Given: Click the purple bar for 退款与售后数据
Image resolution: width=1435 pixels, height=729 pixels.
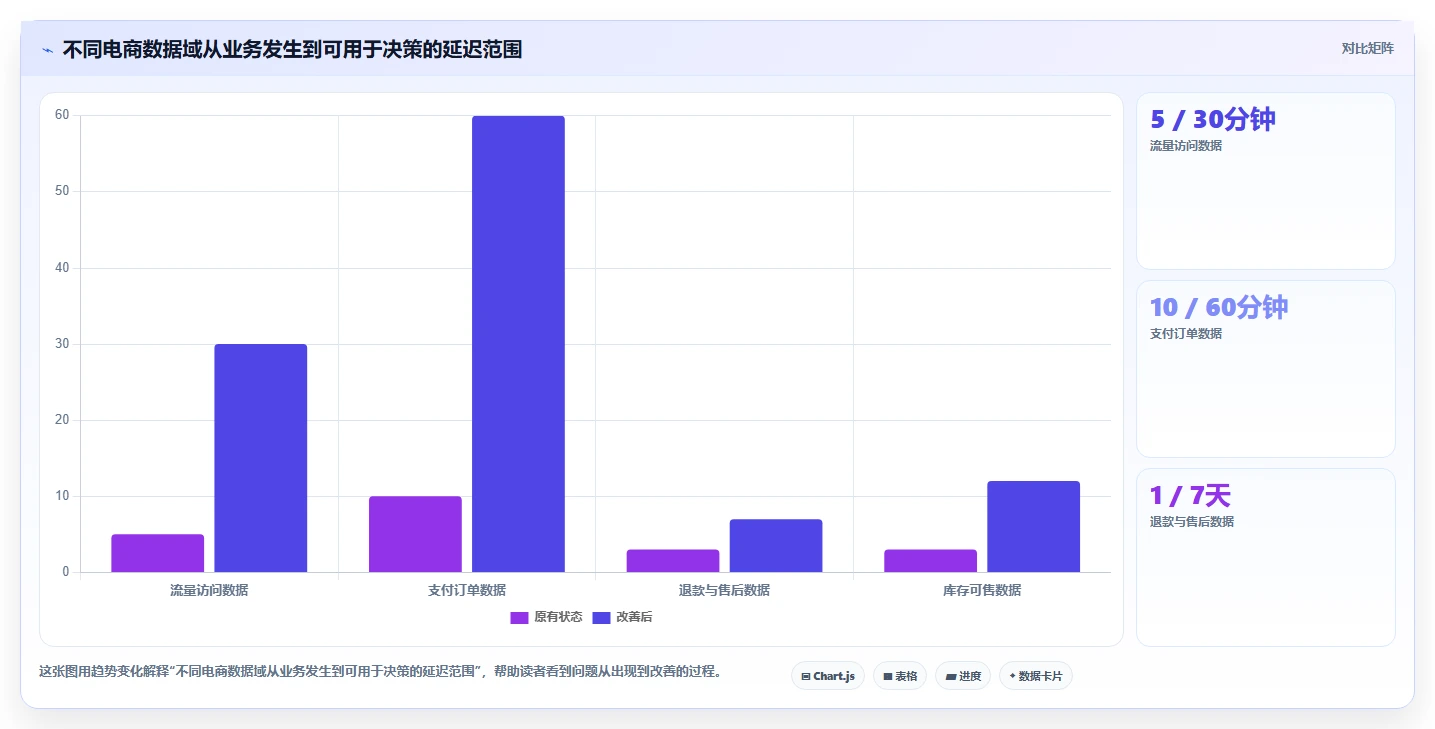Looking at the screenshot, I should [x=673, y=561].
